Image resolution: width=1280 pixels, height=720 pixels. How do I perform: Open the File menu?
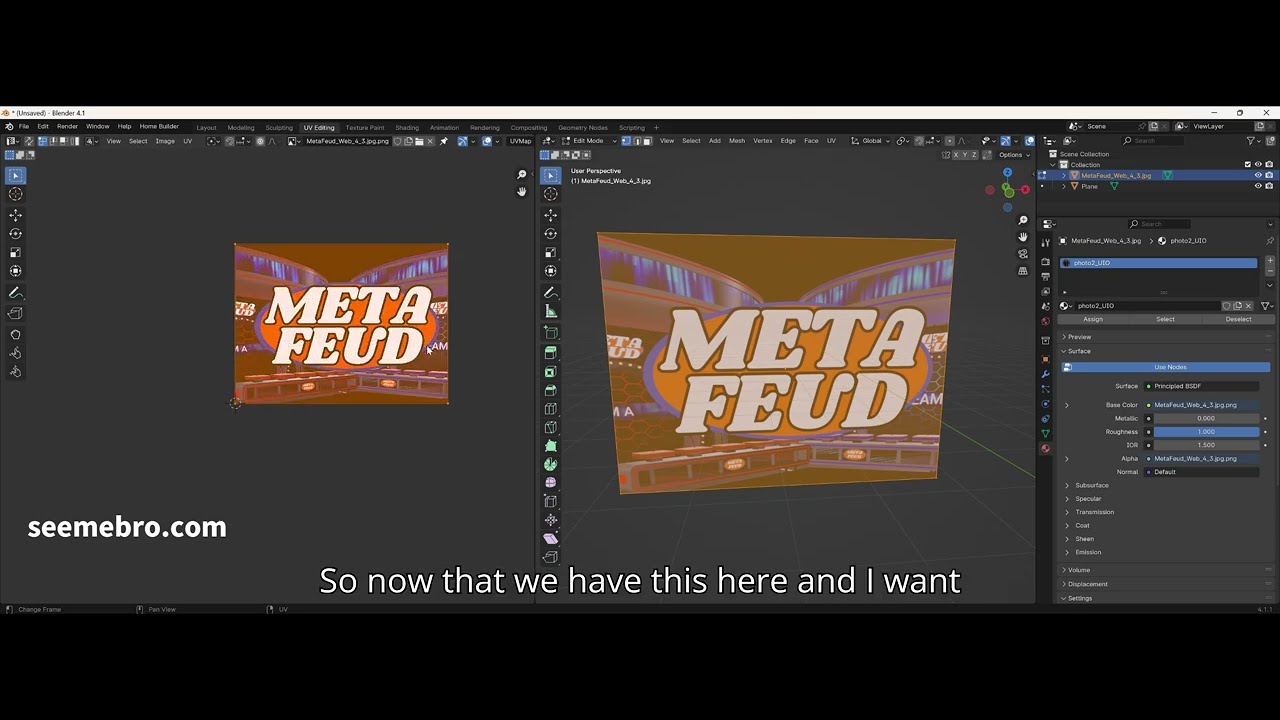24,127
